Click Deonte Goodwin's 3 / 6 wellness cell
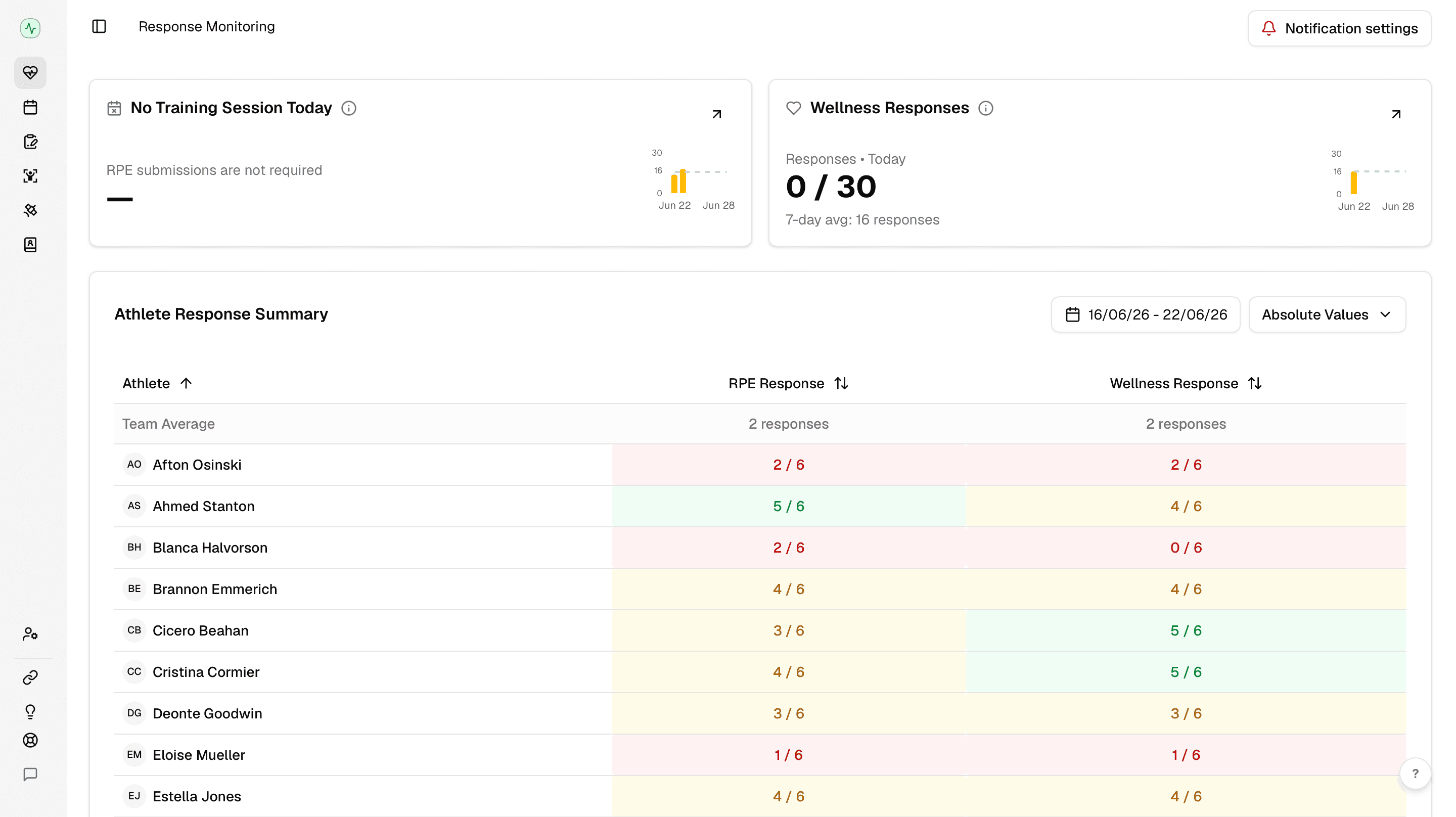This screenshot has width=1456, height=817. (1186, 713)
